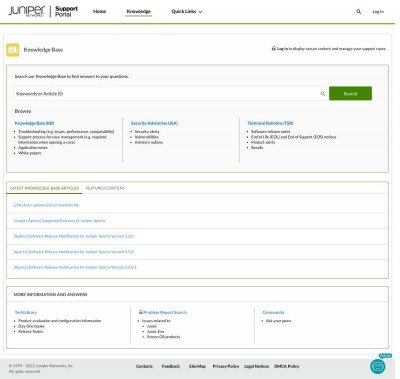Open the Privacy Policy footer link
This screenshot has width=400, height=379.
coord(226,366)
